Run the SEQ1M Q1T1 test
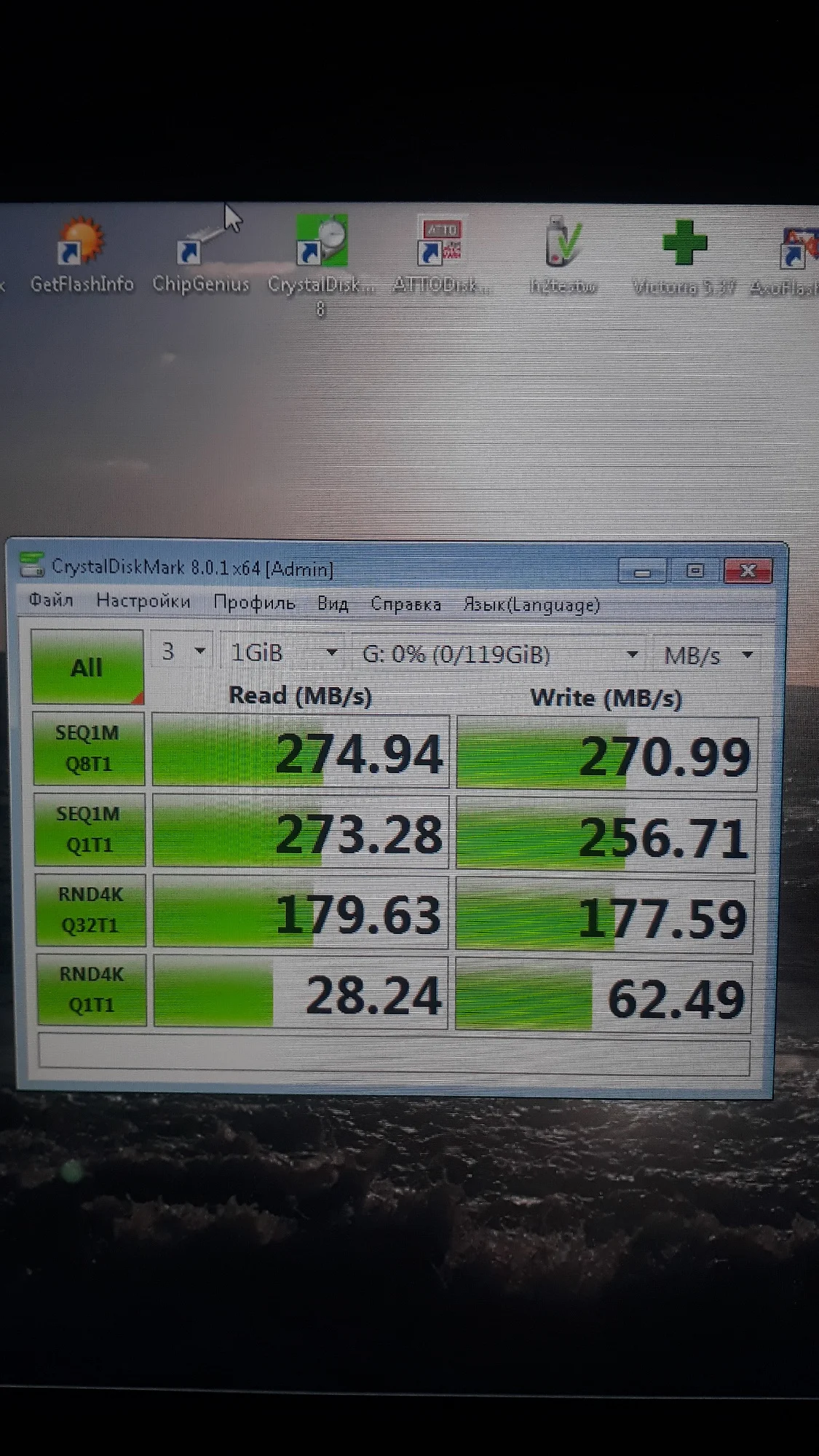 [x=89, y=829]
